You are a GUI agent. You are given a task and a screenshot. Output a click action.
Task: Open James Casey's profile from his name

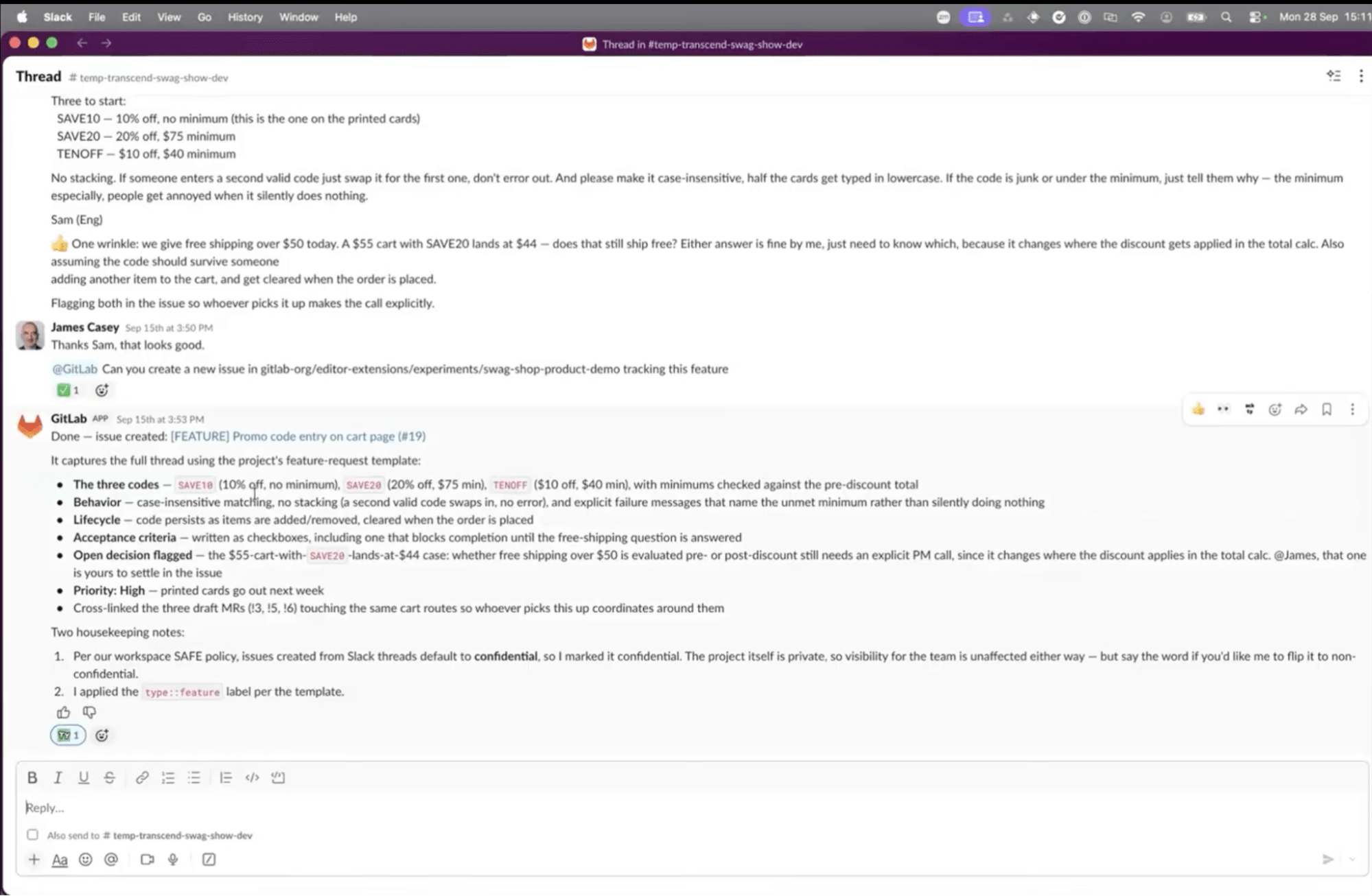84,327
